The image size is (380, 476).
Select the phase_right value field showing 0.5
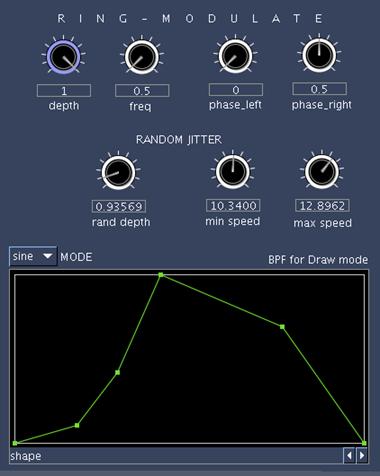(319, 89)
